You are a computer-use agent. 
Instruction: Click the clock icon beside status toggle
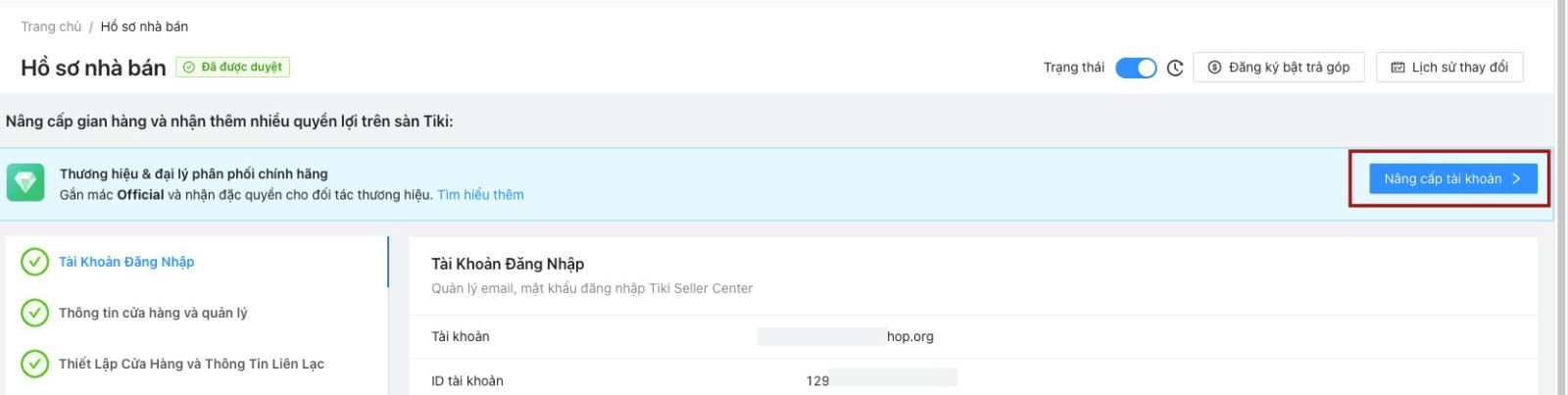point(1175,68)
